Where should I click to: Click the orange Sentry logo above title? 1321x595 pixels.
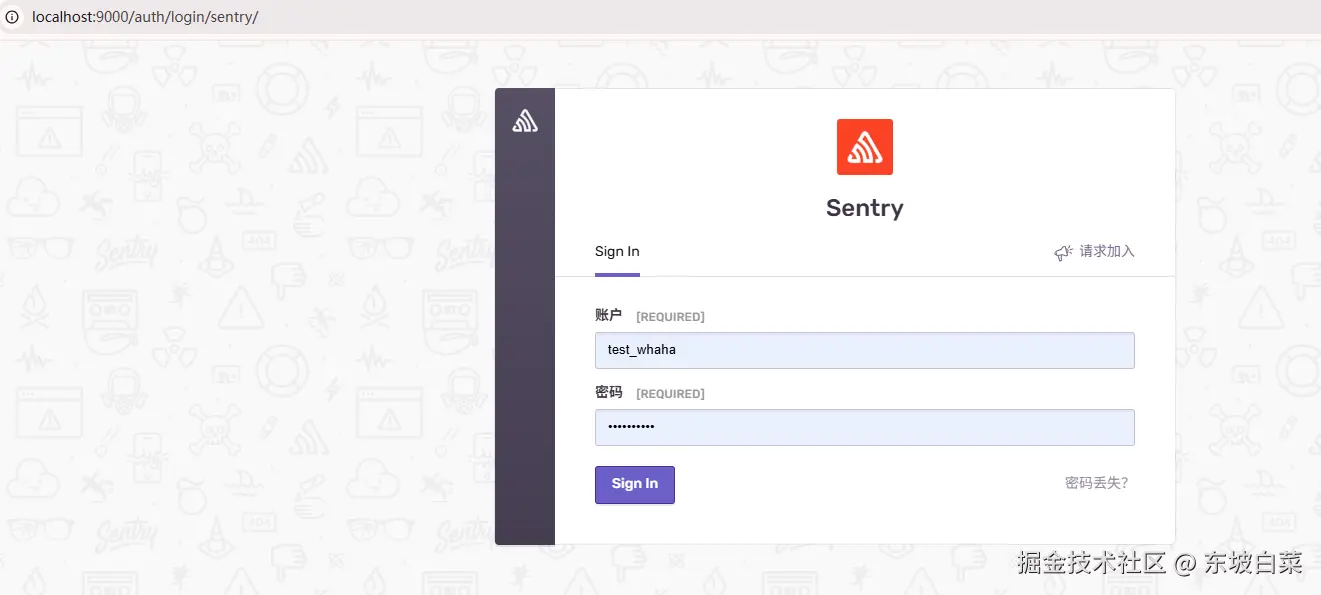click(864, 147)
